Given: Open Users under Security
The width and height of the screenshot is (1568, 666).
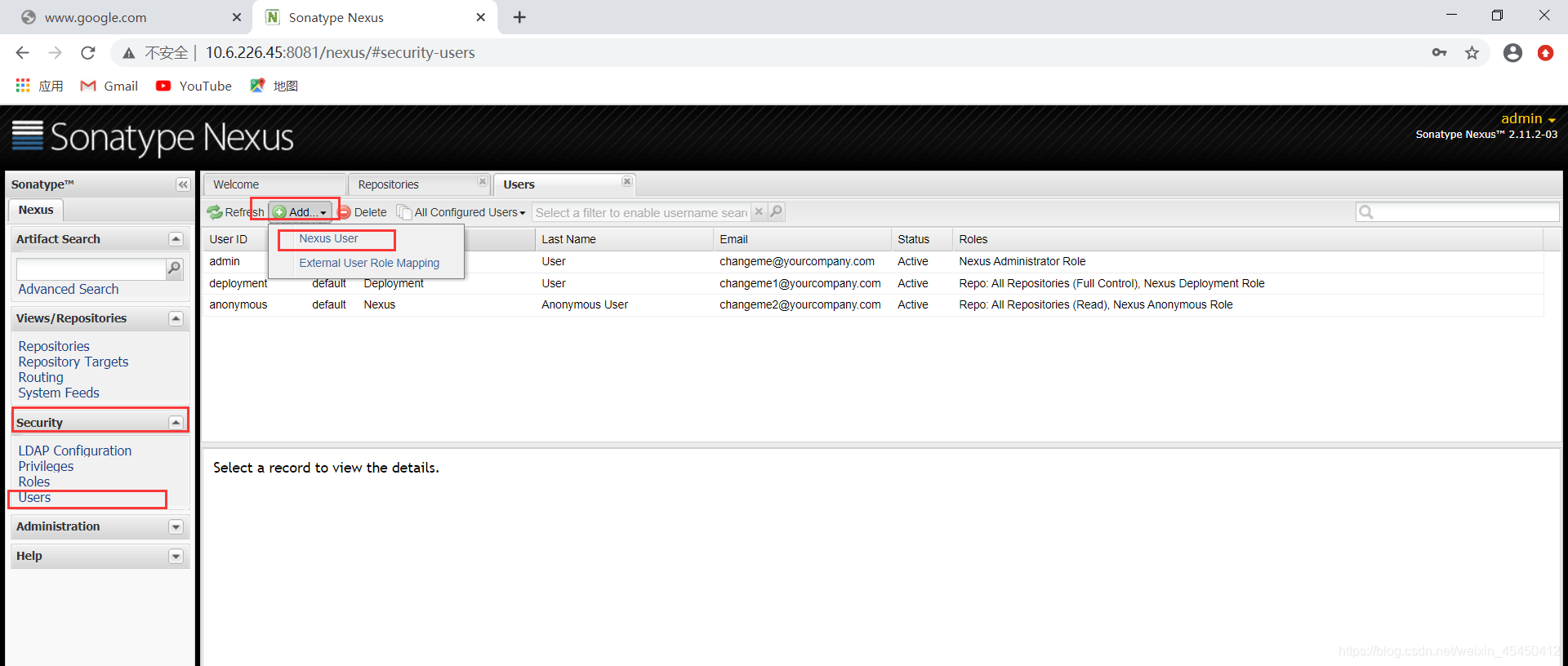Looking at the screenshot, I should click(34, 497).
